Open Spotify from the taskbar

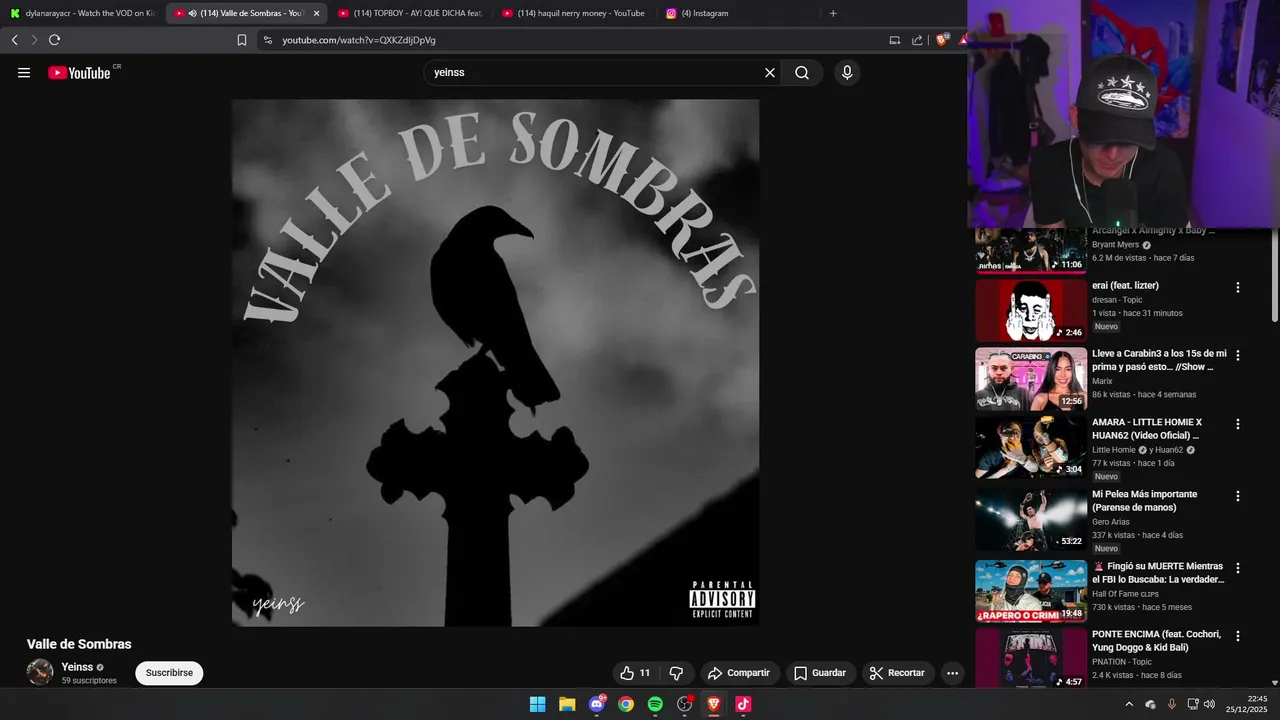[655, 704]
